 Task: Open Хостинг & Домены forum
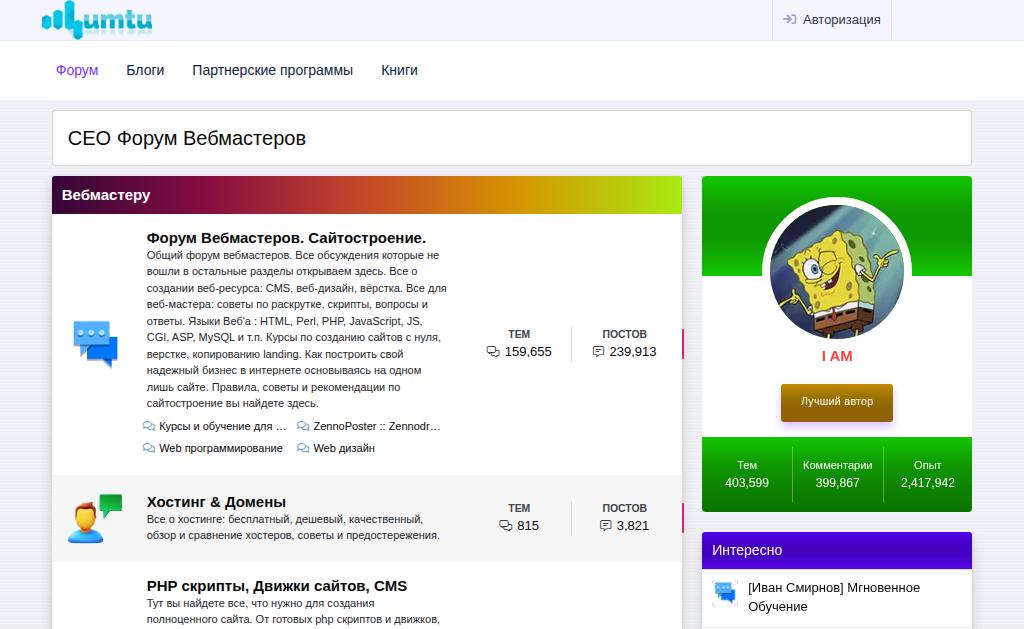tap(216, 502)
